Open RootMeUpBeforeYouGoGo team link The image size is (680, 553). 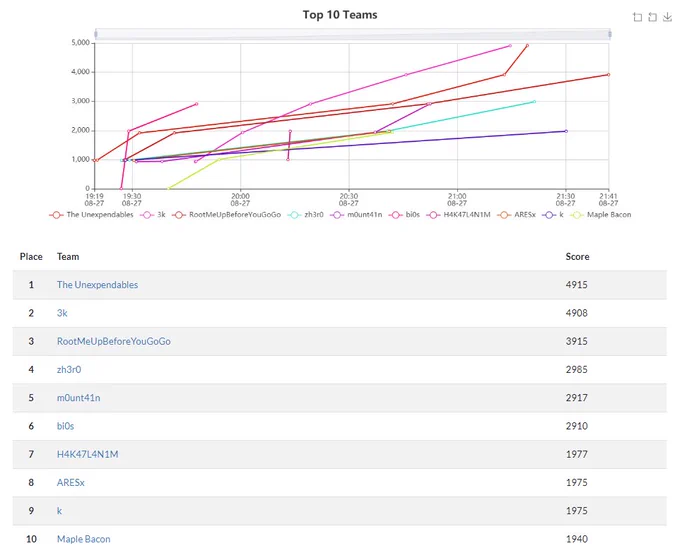click(x=114, y=341)
